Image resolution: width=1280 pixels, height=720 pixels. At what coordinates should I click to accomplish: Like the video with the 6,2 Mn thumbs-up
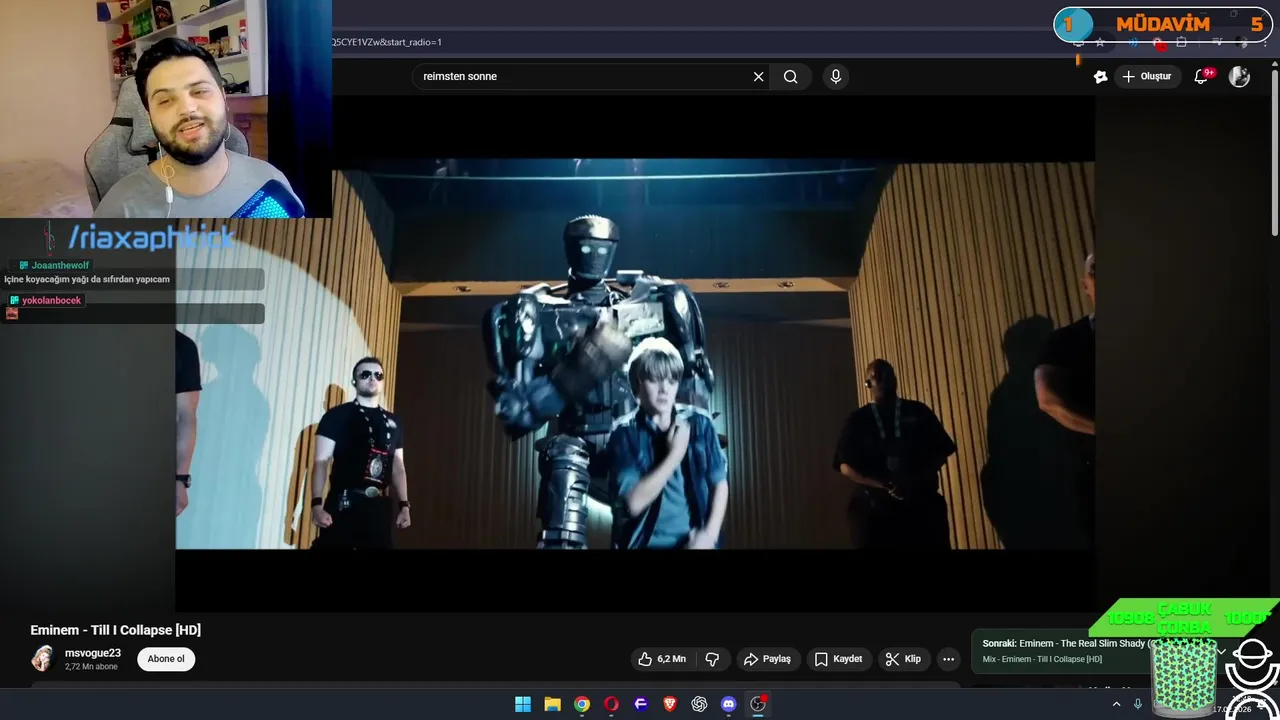point(662,659)
